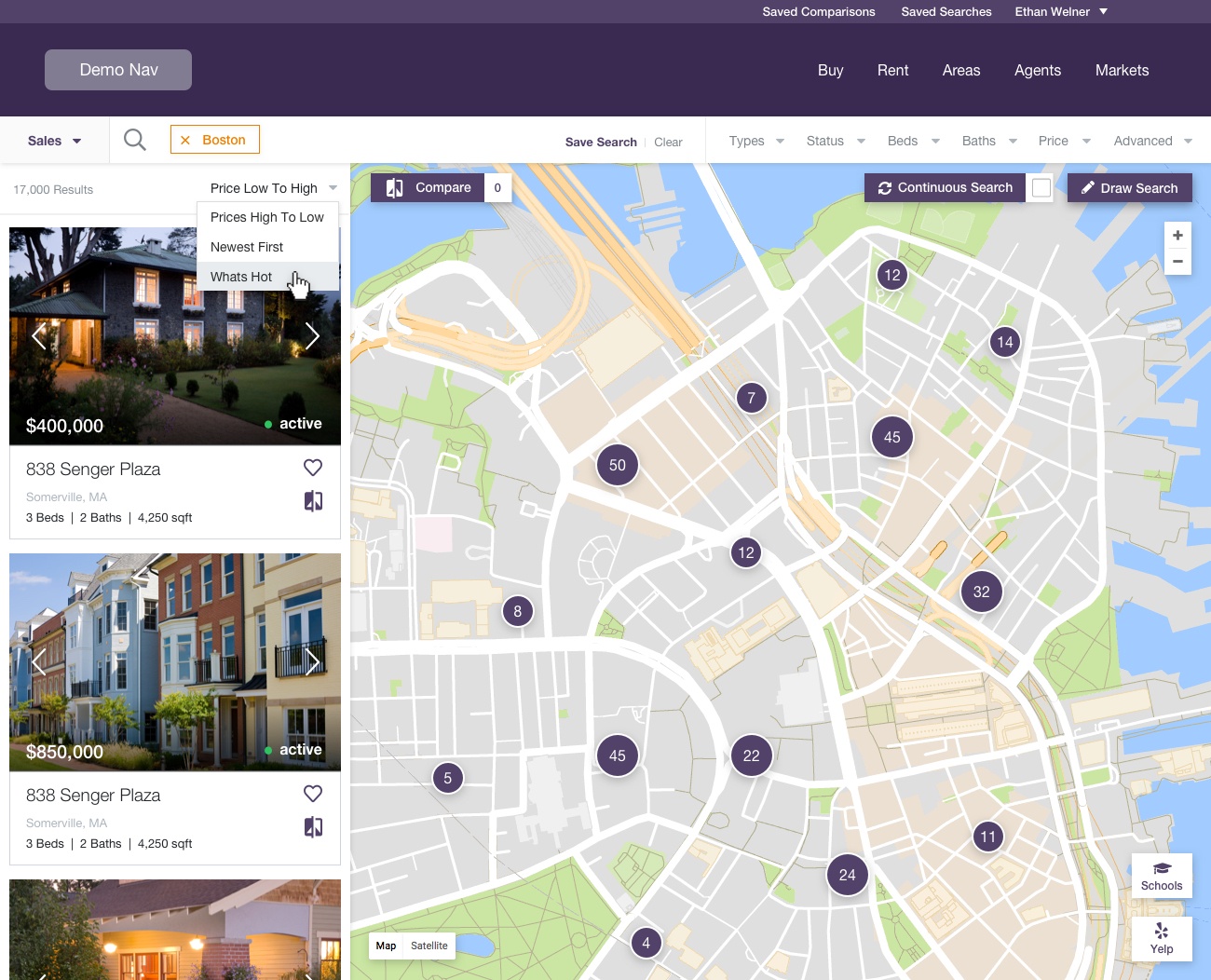Screen dimensions: 1211x980
Task: Toggle the Price Low To High sort dropdown
Action: click(274, 188)
